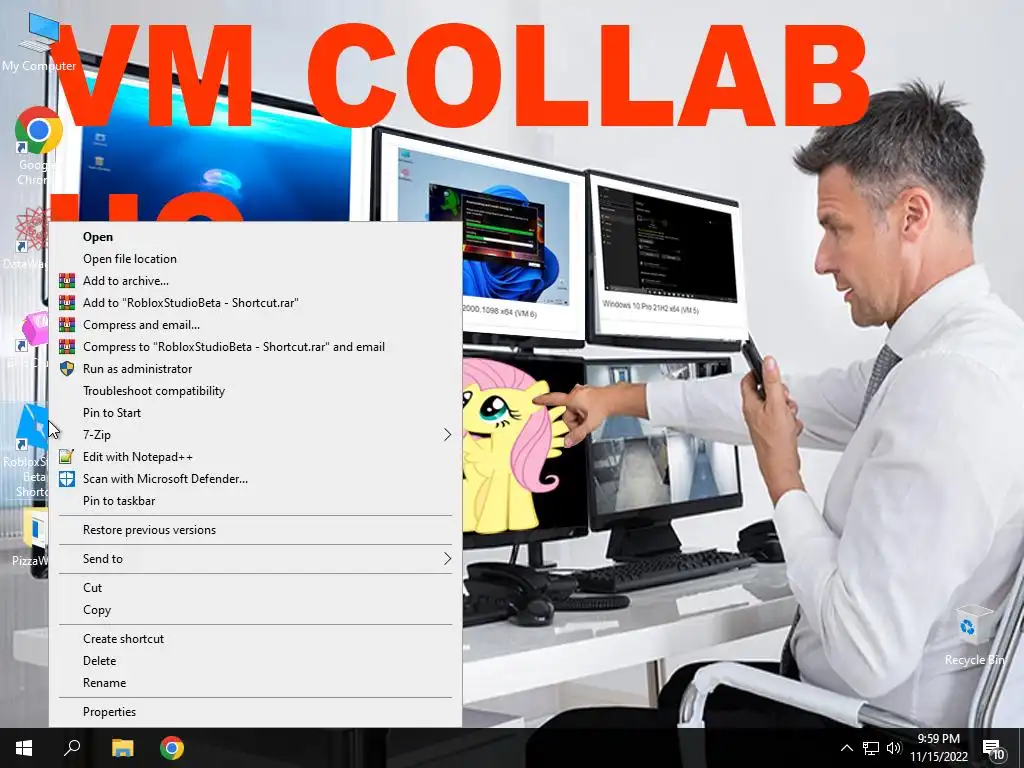Select Restore previous versions
Image resolution: width=1024 pixels, height=768 pixels.
255,530
